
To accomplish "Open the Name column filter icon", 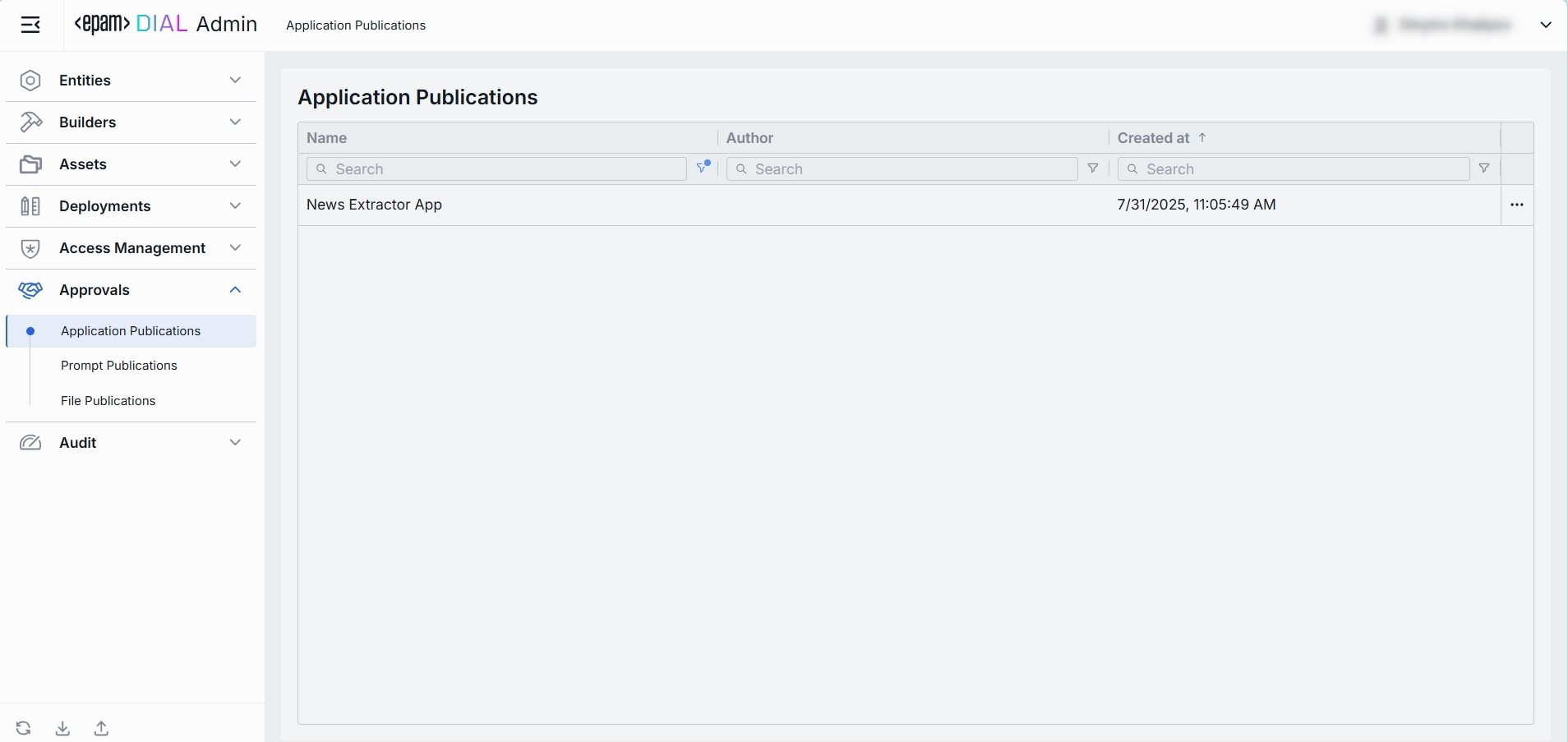I will [703, 168].
